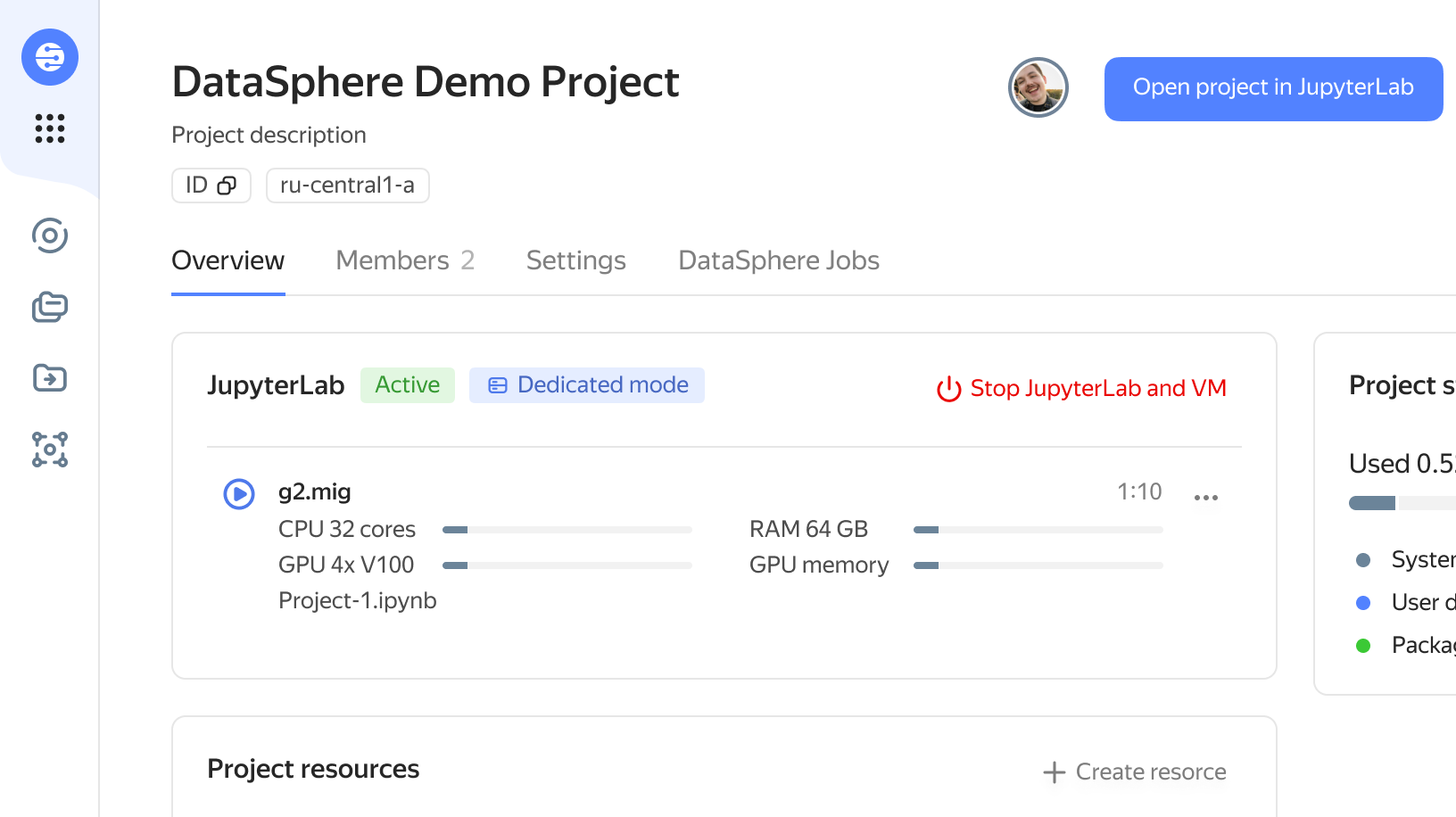
Task: Open the nodes network sidebar icon
Action: point(50,450)
